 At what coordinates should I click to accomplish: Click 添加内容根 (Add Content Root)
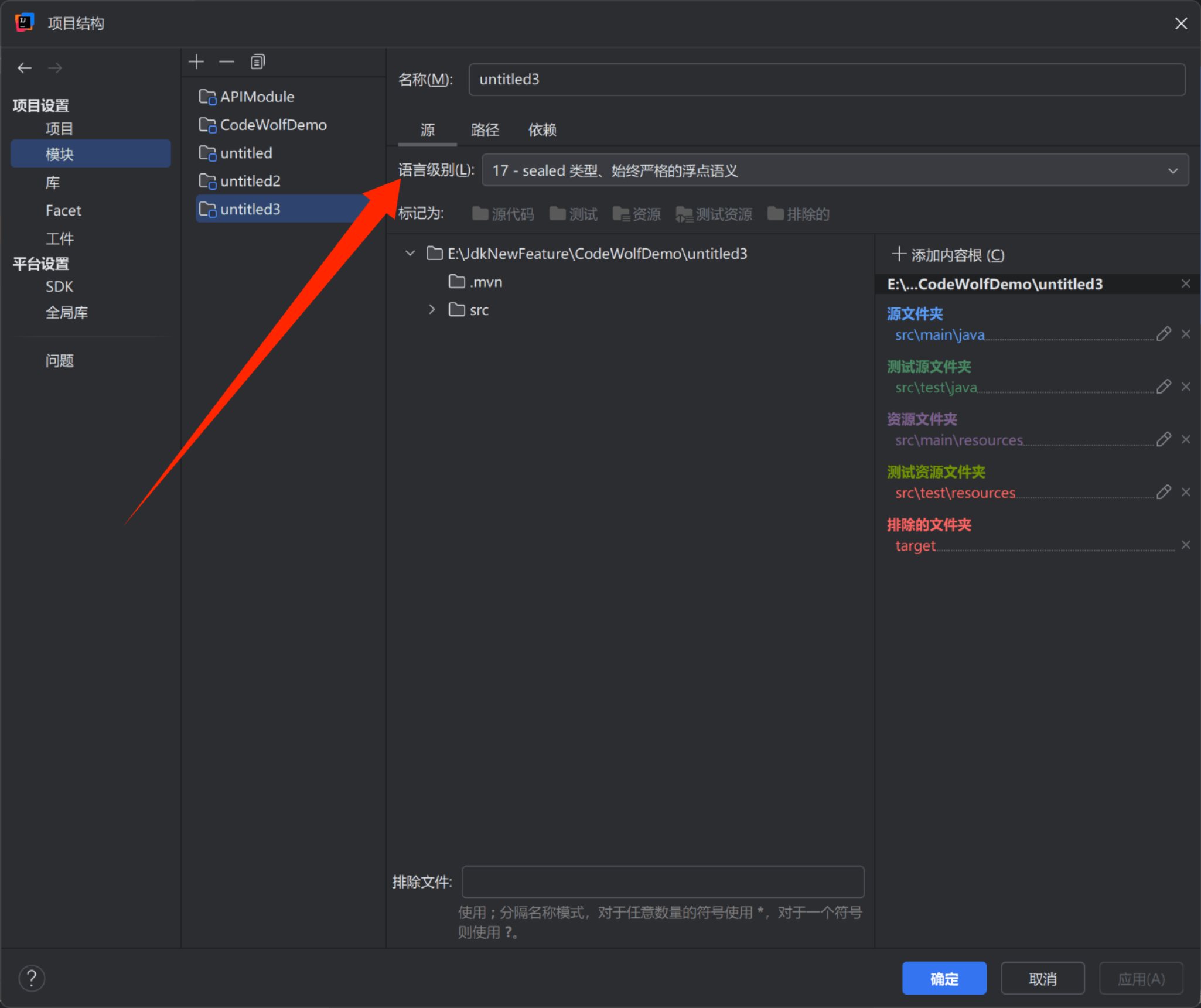point(948,255)
